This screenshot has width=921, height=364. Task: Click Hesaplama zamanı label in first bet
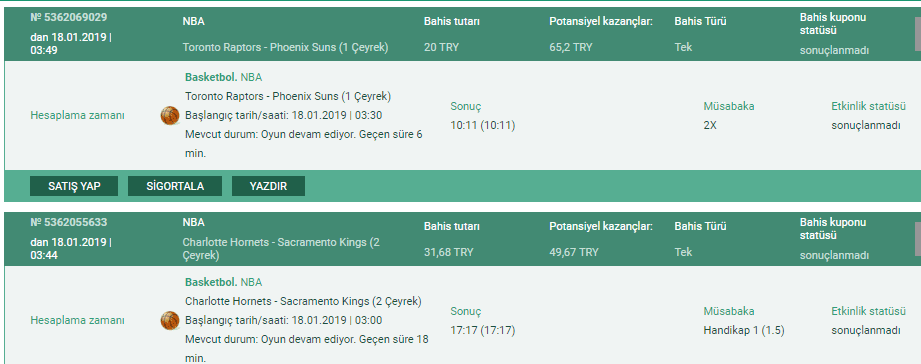(x=78, y=116)
